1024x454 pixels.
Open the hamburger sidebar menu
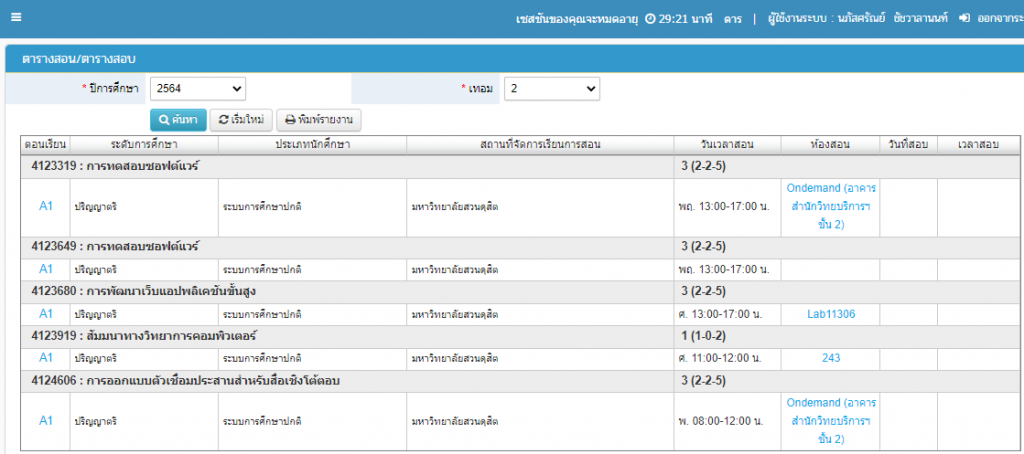tap(15, 18)
